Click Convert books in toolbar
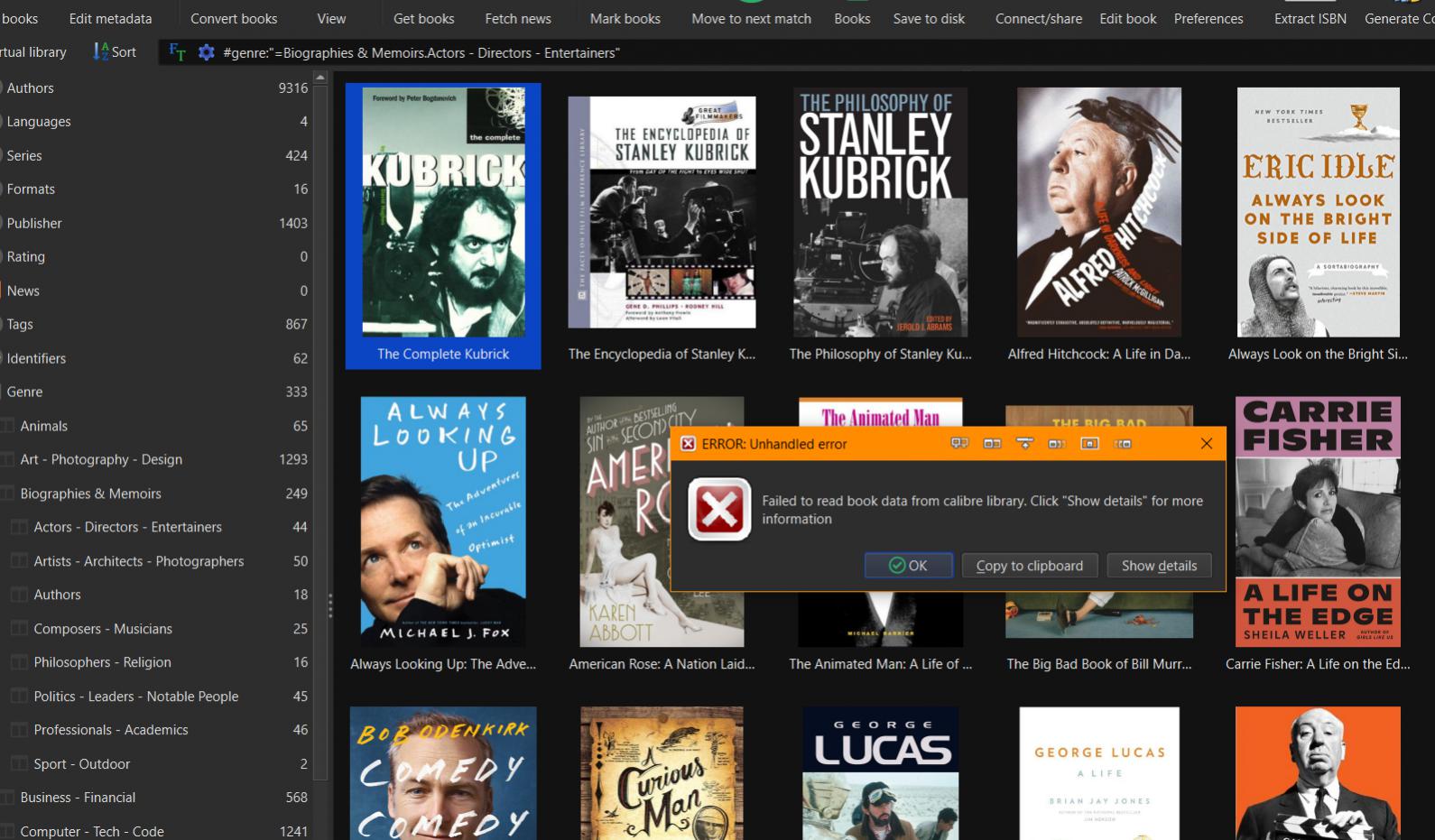The image size is (1435, 840). tap(234, 18)
